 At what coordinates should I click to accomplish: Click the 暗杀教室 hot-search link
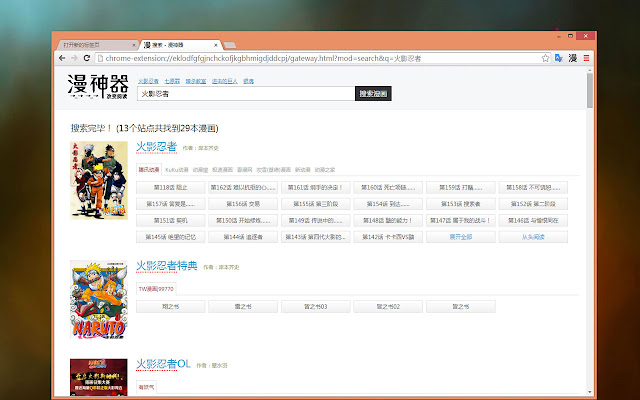(x=196, y=81)
